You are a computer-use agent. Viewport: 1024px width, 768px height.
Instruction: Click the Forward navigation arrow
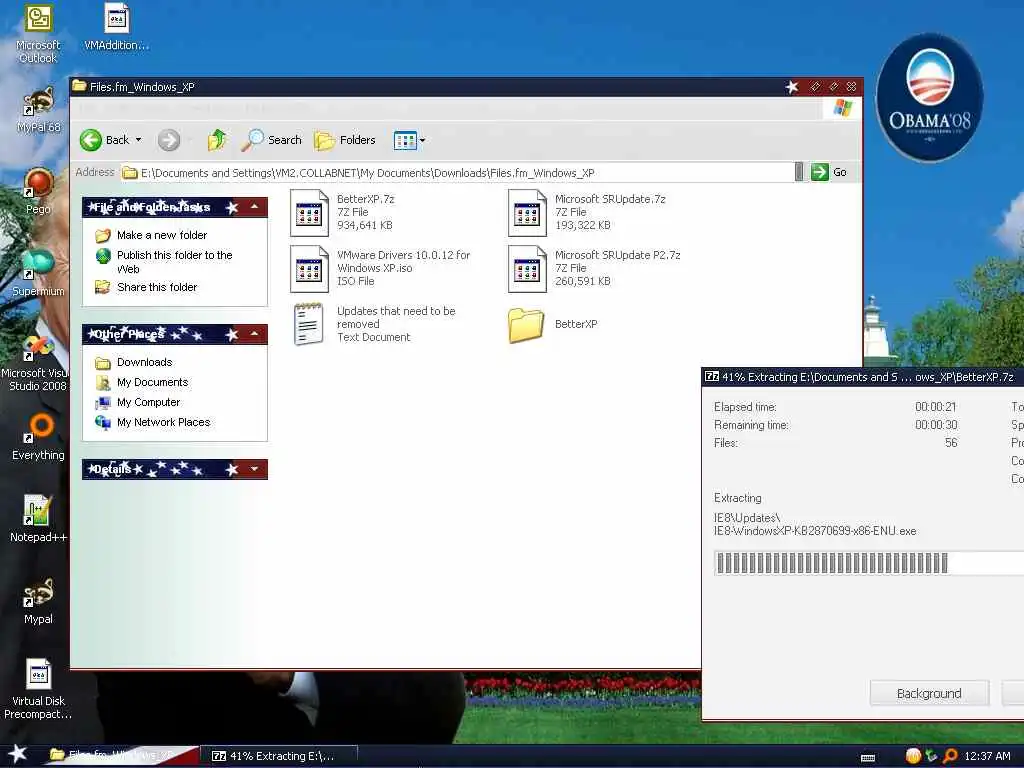[168, 140]
